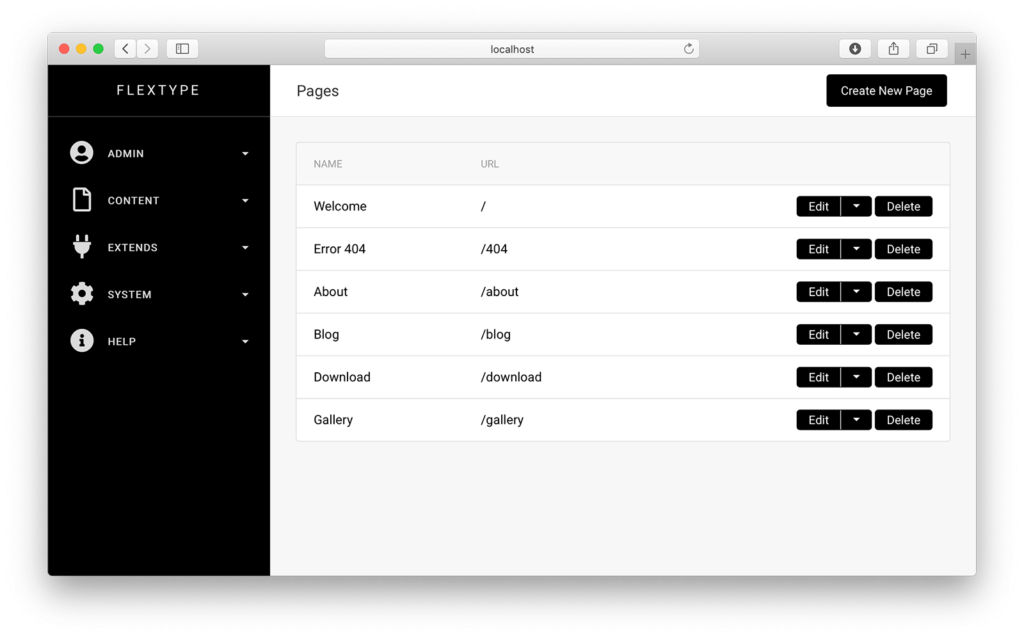Select EXTENDS in the sidebar
Image resolution: width=1024 pixels, height=639 pixels.
[133, 248]
